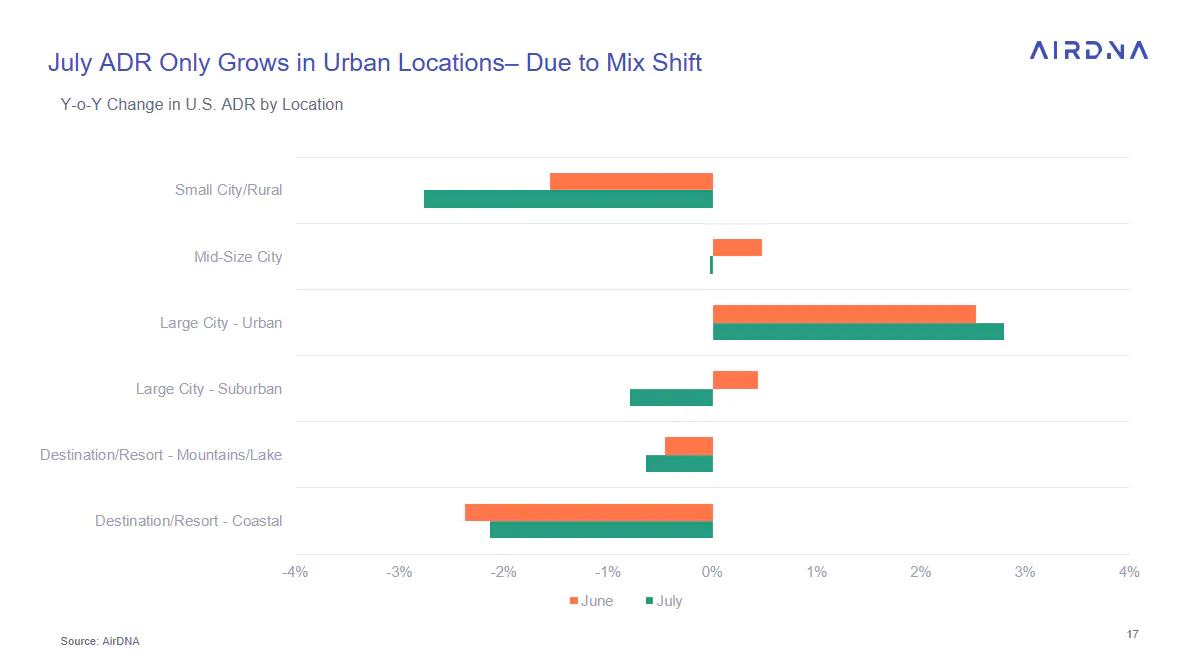Select the 'Mid-Size City' category label
The image size is (1189, 668).
(238, 257)
